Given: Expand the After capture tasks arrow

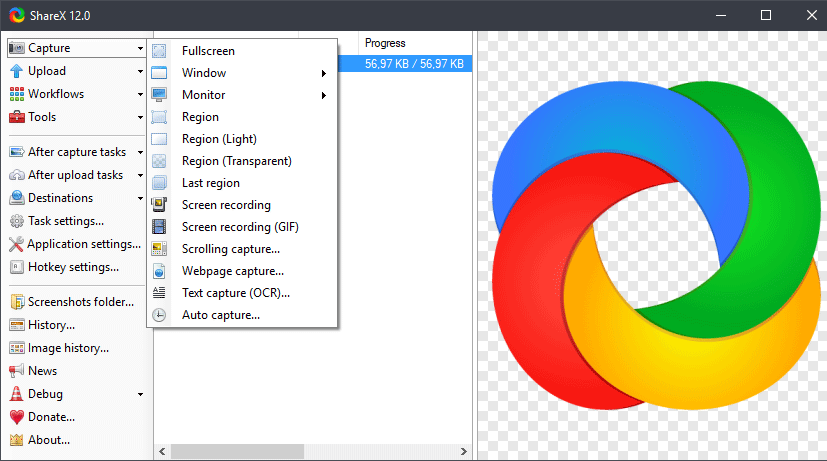Looking at the screenshot, I should pos(140,152).
